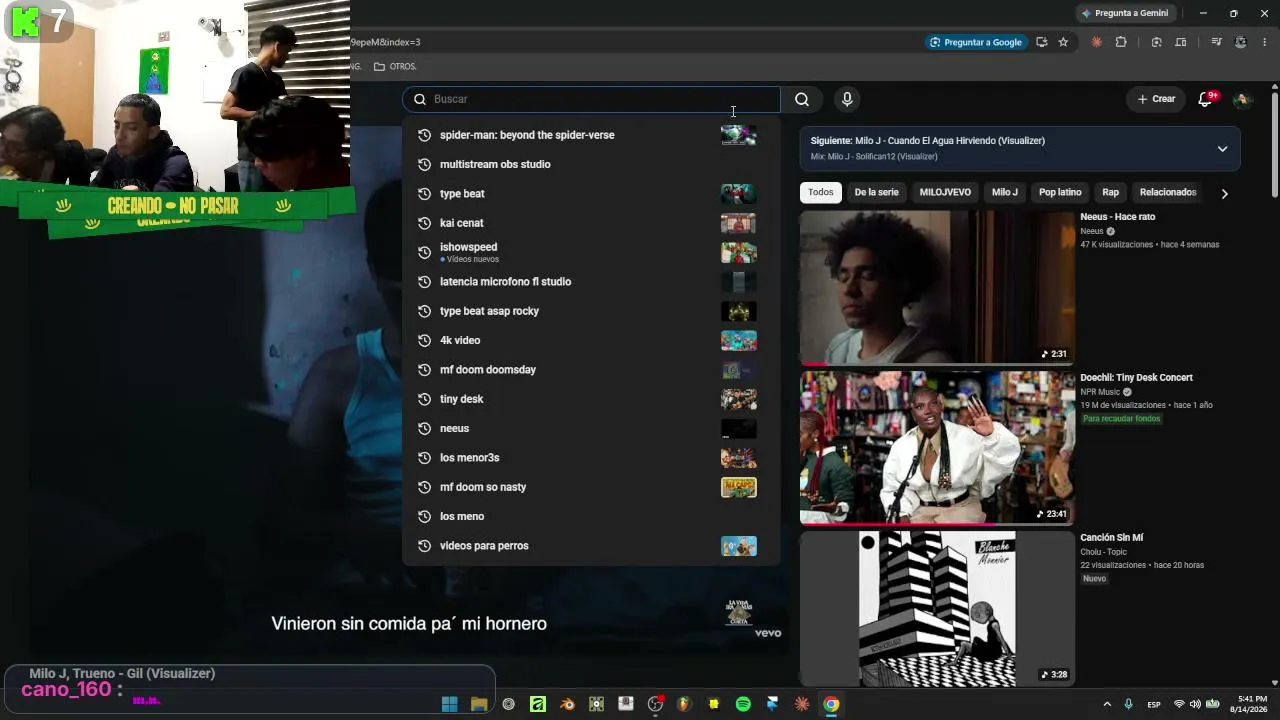Click the taskbar microphone tray icon

pyautogui.click(x=1128, y=704)
